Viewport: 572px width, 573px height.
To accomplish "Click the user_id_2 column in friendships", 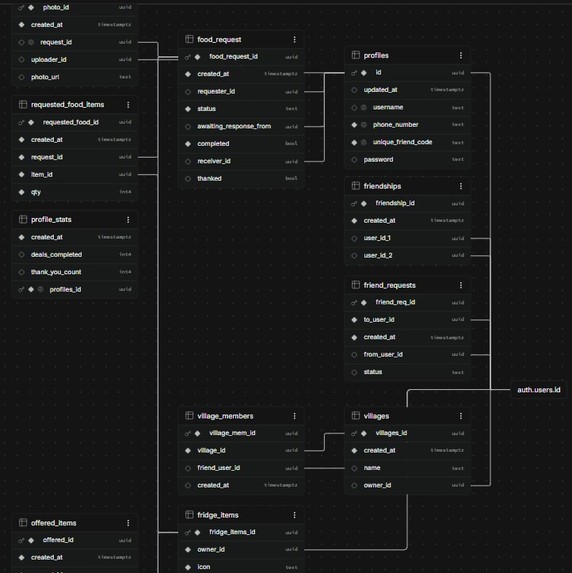I will pos(408,255).
